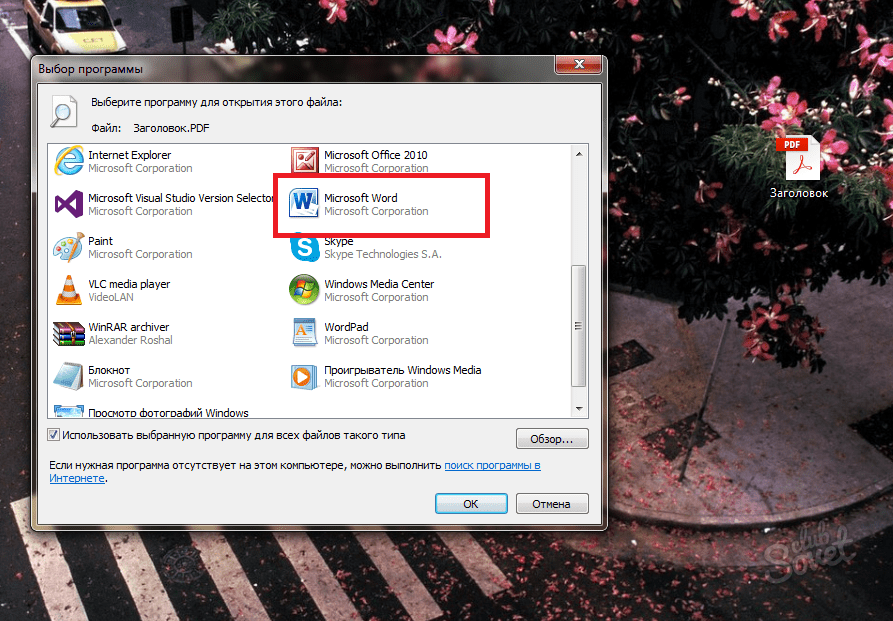Choose the WinRAR archiver books icon
The image size is (893, 621).
click(68, 333)
